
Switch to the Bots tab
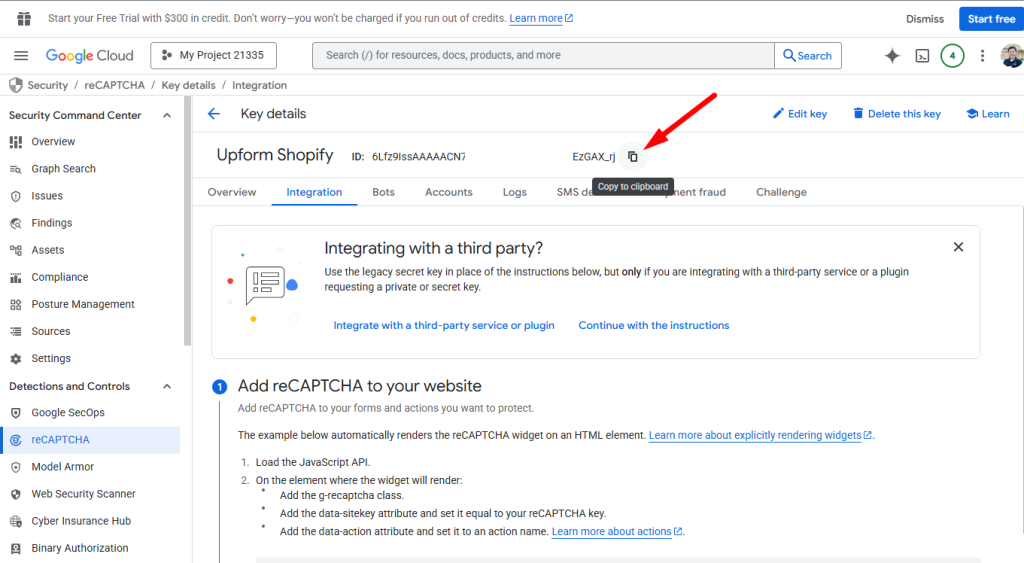pyautogui.click(x=383, y=192)
